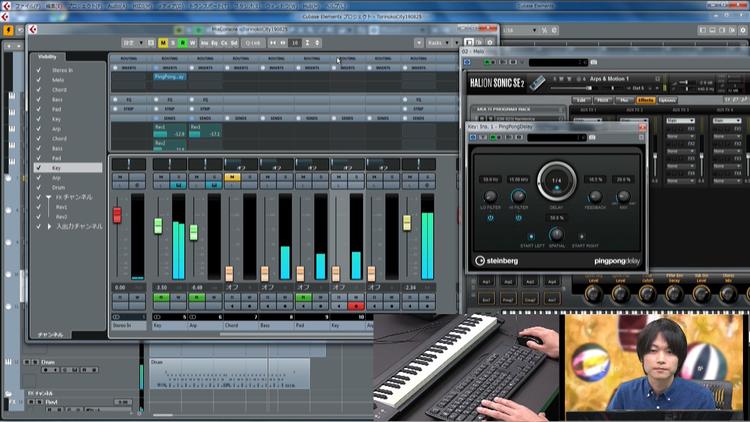Image resolution: width=750 pixels, height=422 pixels.
Task: Click the MIX knob in PingPongDelay
Action: [623, 196]
